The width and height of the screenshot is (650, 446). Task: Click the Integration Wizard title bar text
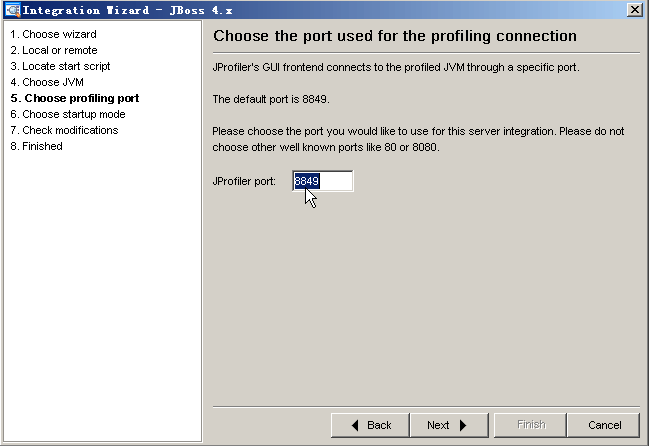[x=127, y=10]
